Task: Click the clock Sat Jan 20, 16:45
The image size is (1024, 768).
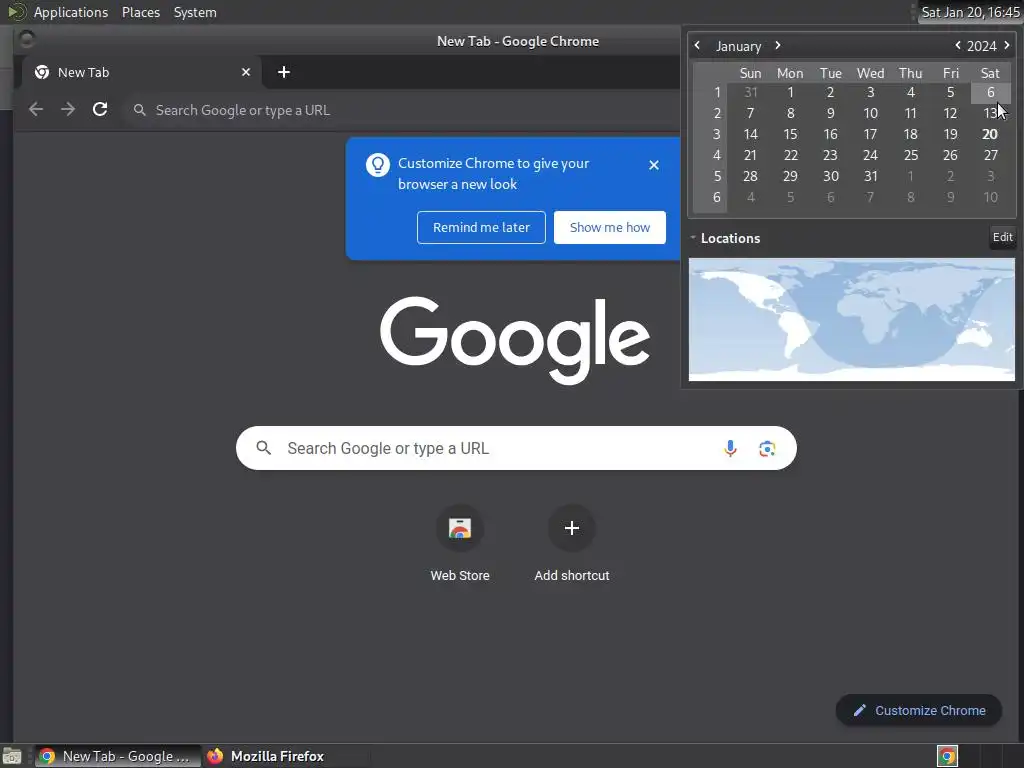Action: (x=970, y=12)
